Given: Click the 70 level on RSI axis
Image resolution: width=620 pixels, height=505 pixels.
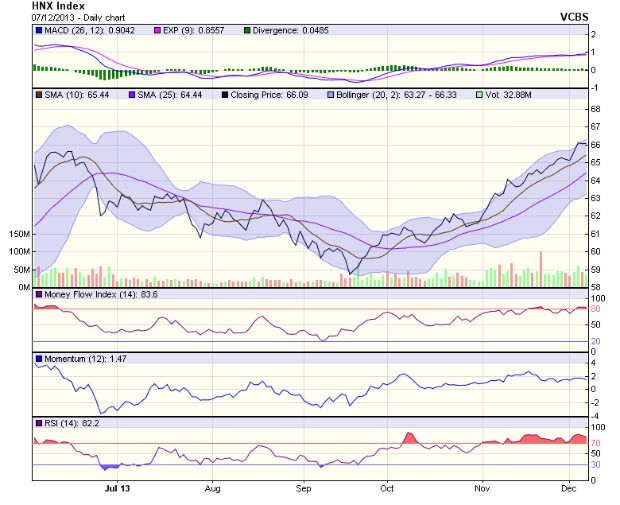Looking at the screenshot, I should tap(594, 442).
